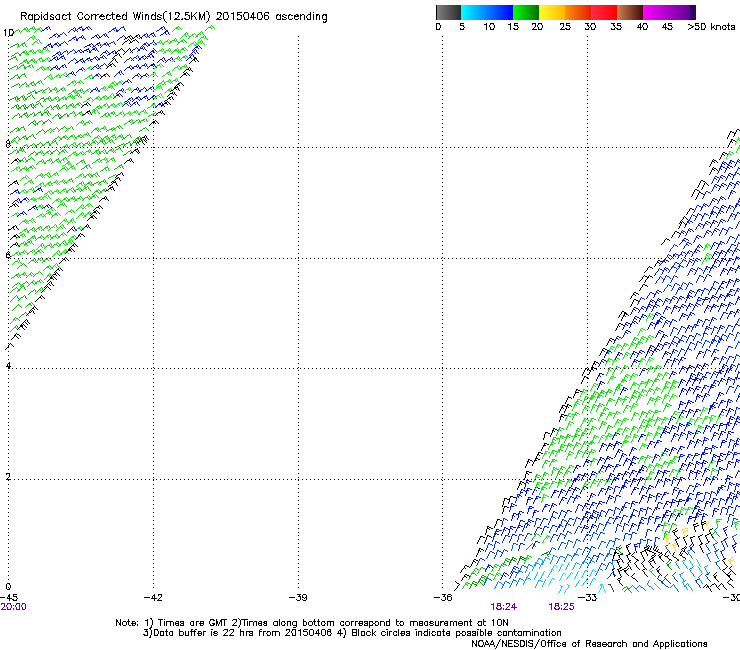Click the note 'Times are GMT'

[x=193, y=623]
